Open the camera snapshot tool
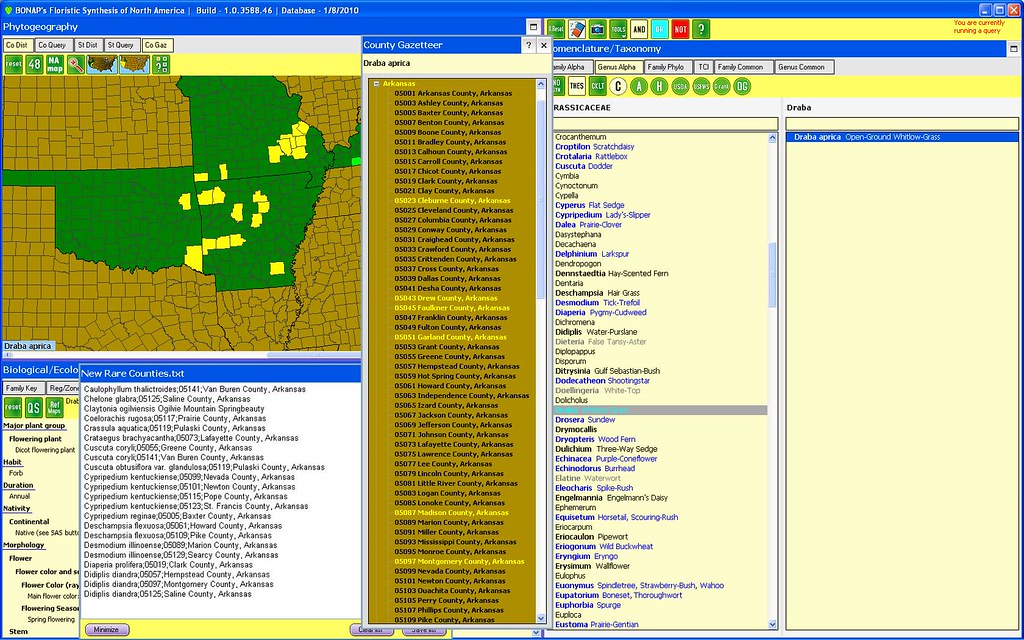 tap(597, 29)
